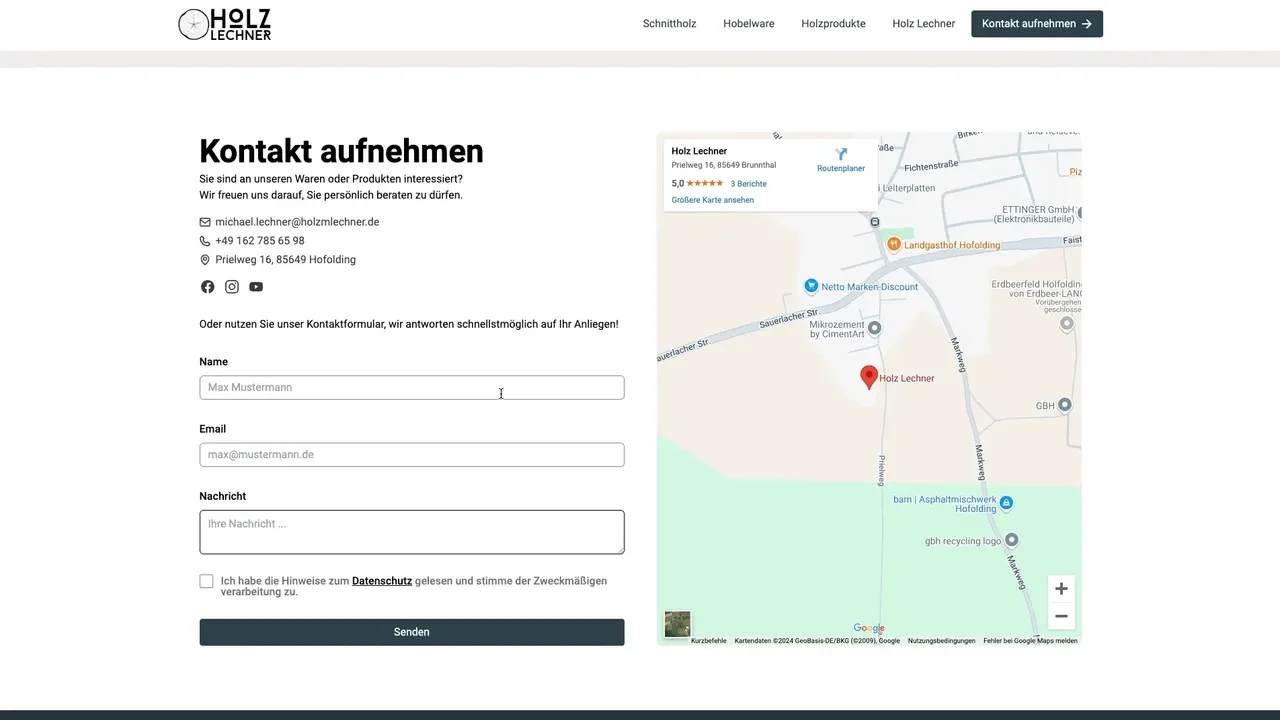Click the Erdbeerfeld Hofolding map marker
Screen dimensions: 1280x720
click(1067, 323)
